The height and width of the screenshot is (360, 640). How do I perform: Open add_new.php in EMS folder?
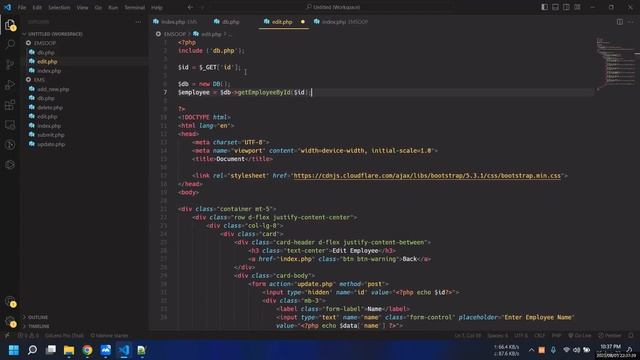point(53,89)
